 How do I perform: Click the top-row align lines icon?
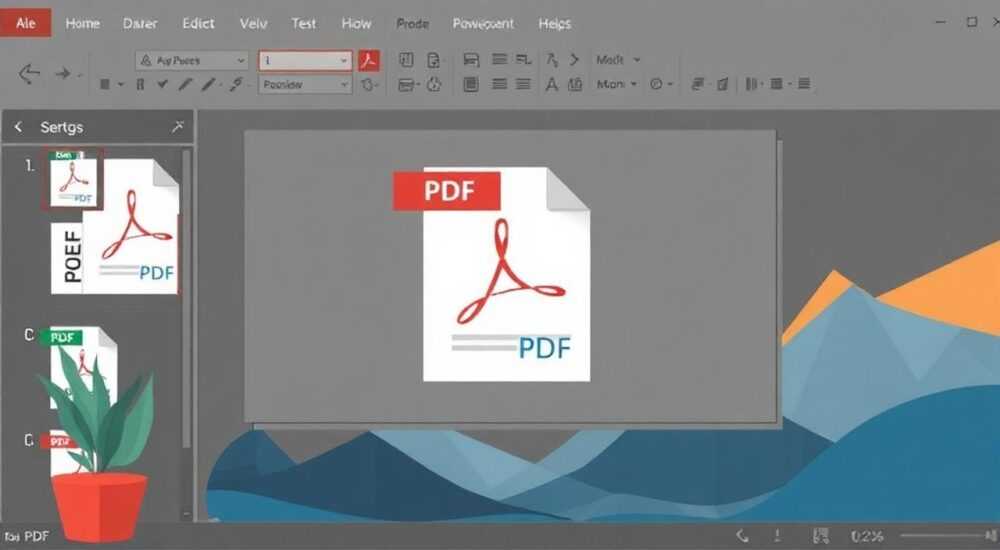500,59
